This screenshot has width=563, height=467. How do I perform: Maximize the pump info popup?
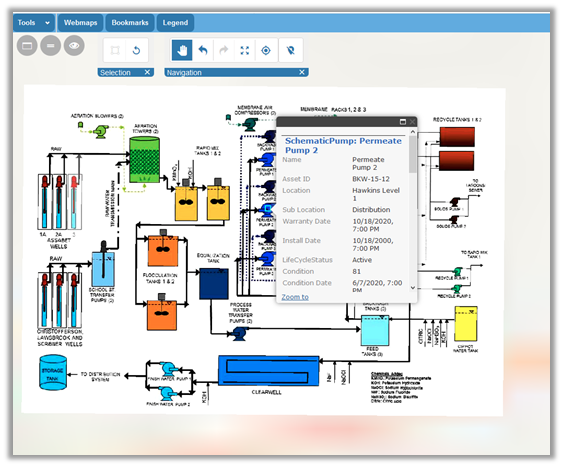coord(403,122)
